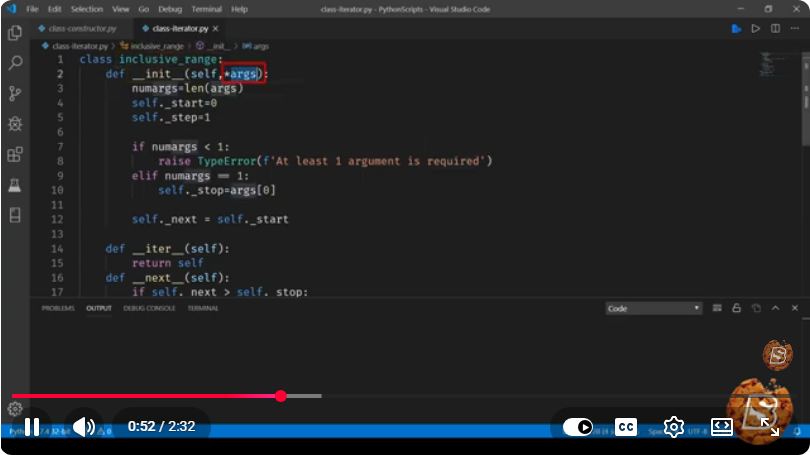Switch to the PROBLEMS panel tab
810x455 pixels.
tap(58, 308)
